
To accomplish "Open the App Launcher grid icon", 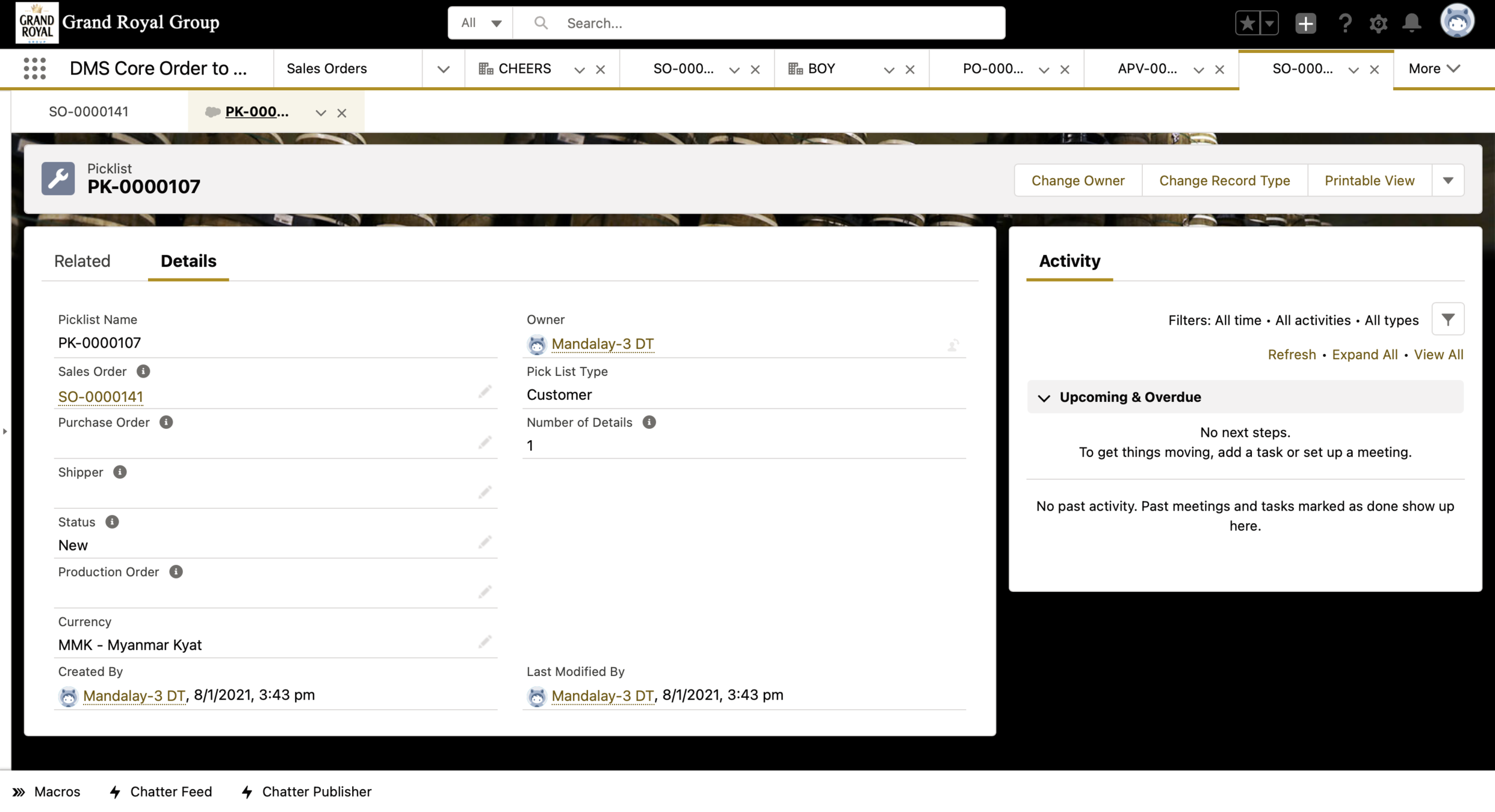I will (34, 69).
